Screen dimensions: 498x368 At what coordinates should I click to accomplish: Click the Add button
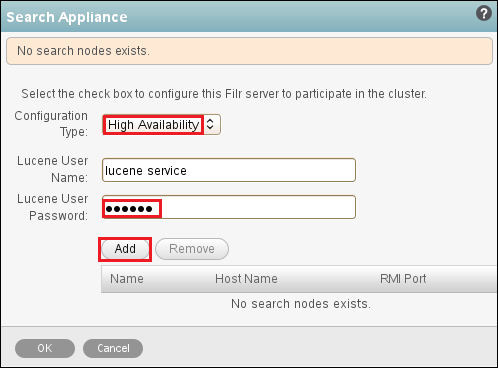[x=125, y=249]
